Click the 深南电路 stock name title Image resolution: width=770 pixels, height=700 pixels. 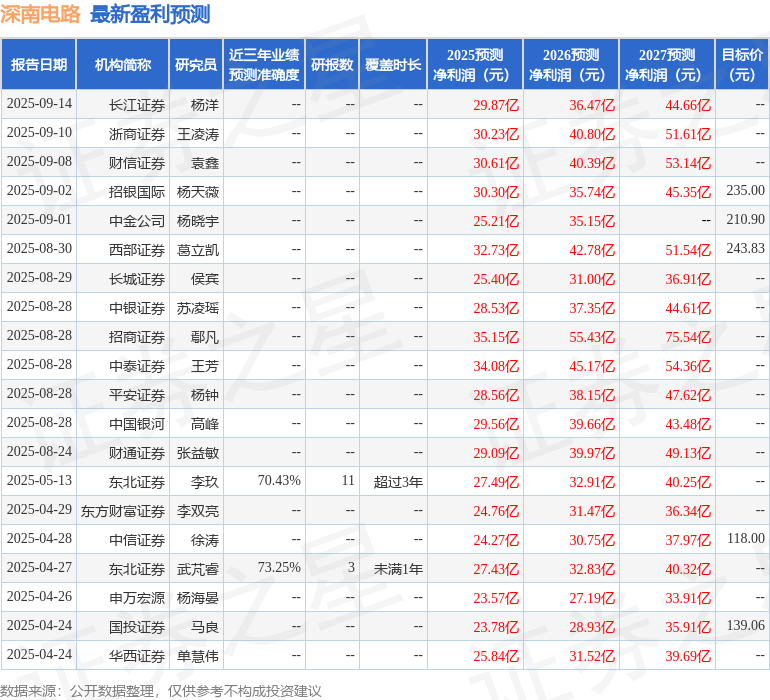tap(41, 15)
